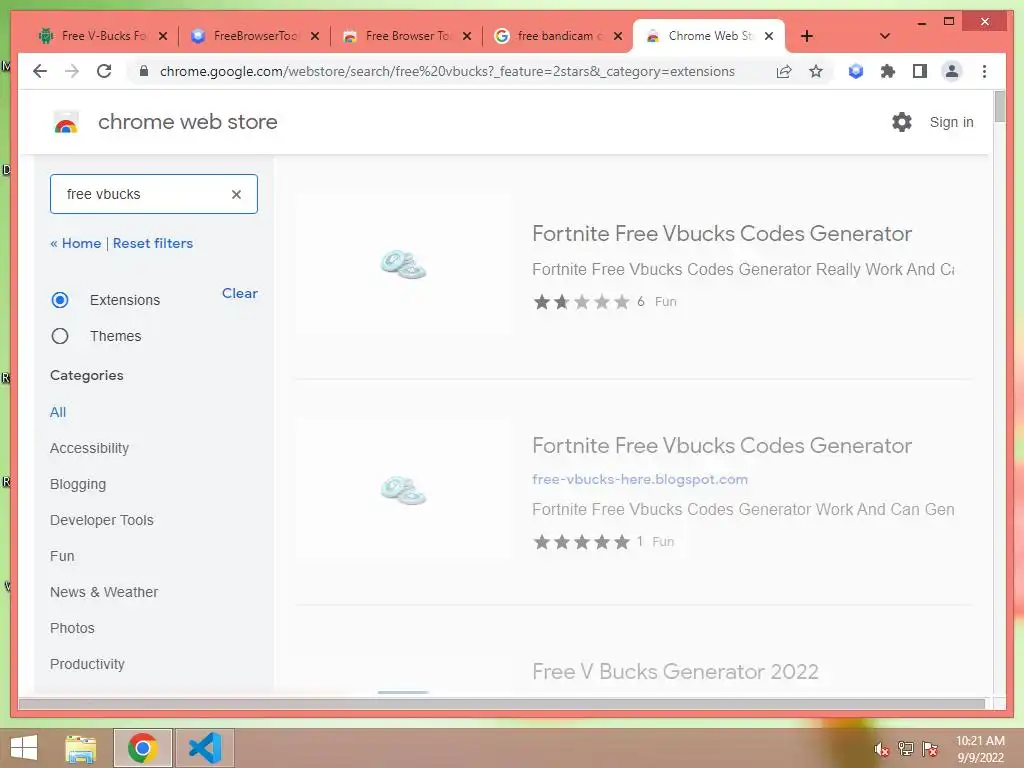
Task: Select the All category
Action: (x=58, y=412)
